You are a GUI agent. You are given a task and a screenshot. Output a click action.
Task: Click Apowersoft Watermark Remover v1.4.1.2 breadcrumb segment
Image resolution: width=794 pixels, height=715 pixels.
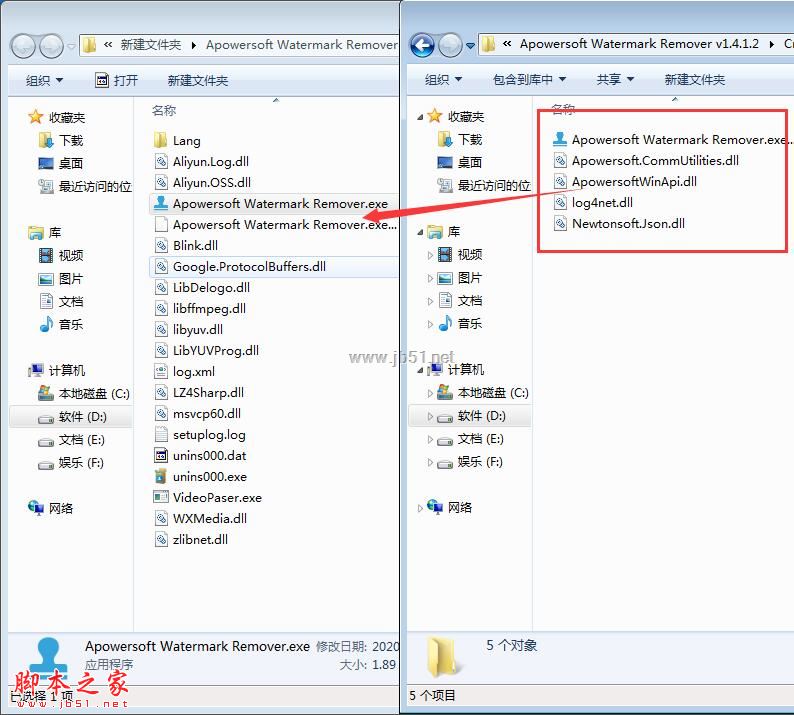point(639,44)
